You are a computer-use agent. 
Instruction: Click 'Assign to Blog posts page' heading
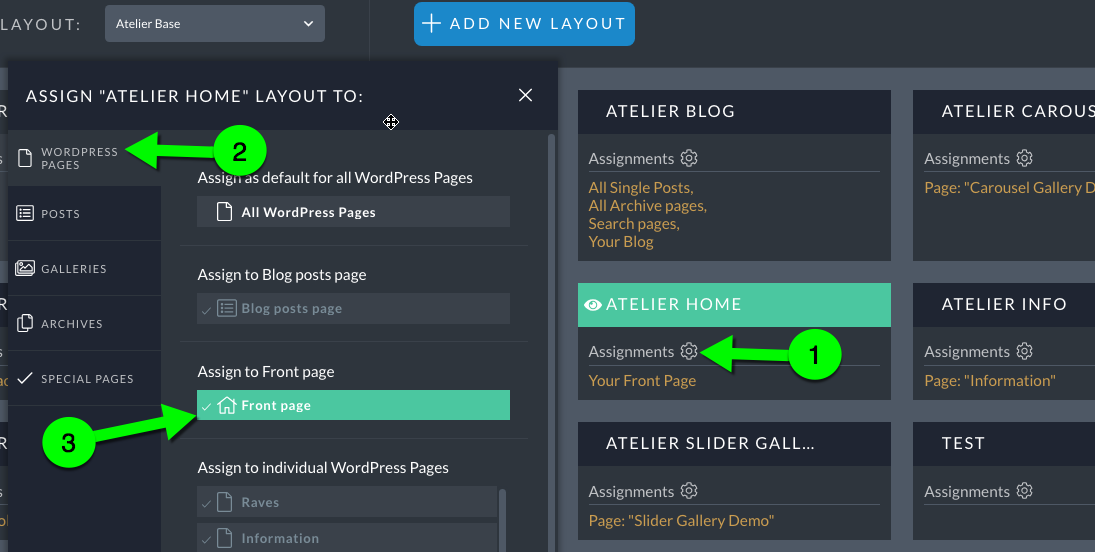coord(281,275)
